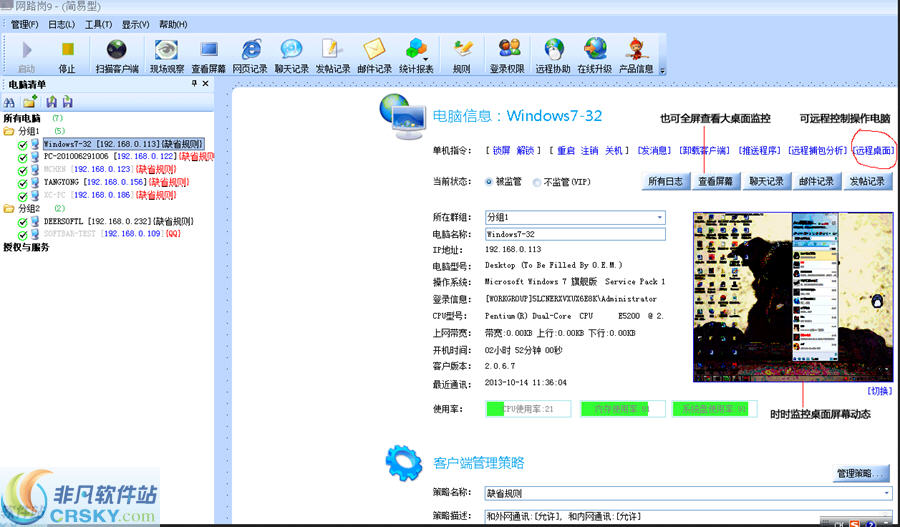Toggle the green check for YANGYONG
Viewport: 900px width, 527px height.
[x=22, y=184]
